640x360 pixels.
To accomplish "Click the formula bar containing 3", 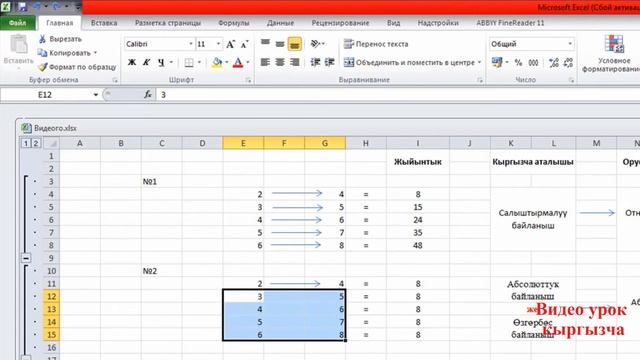I will pyautogui.click(x=398, y=95).
